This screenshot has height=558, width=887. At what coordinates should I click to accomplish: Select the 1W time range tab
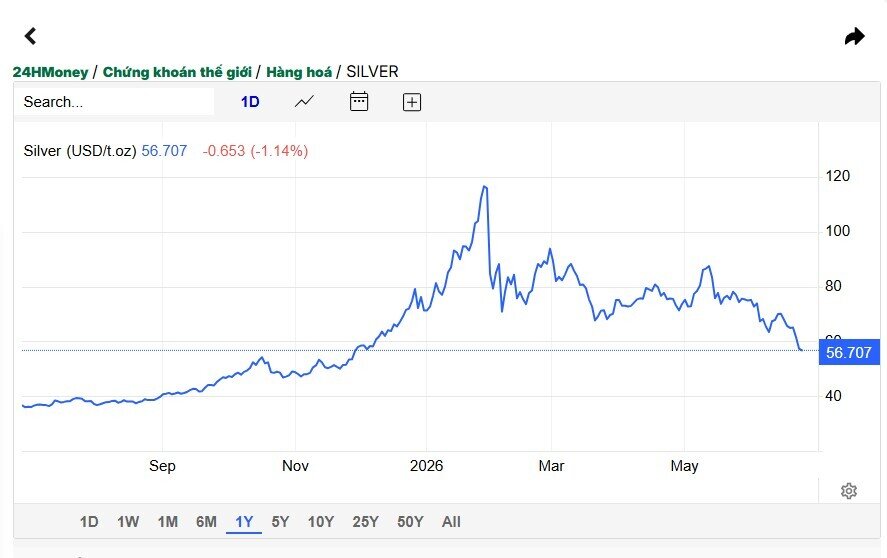coord(128,521)
